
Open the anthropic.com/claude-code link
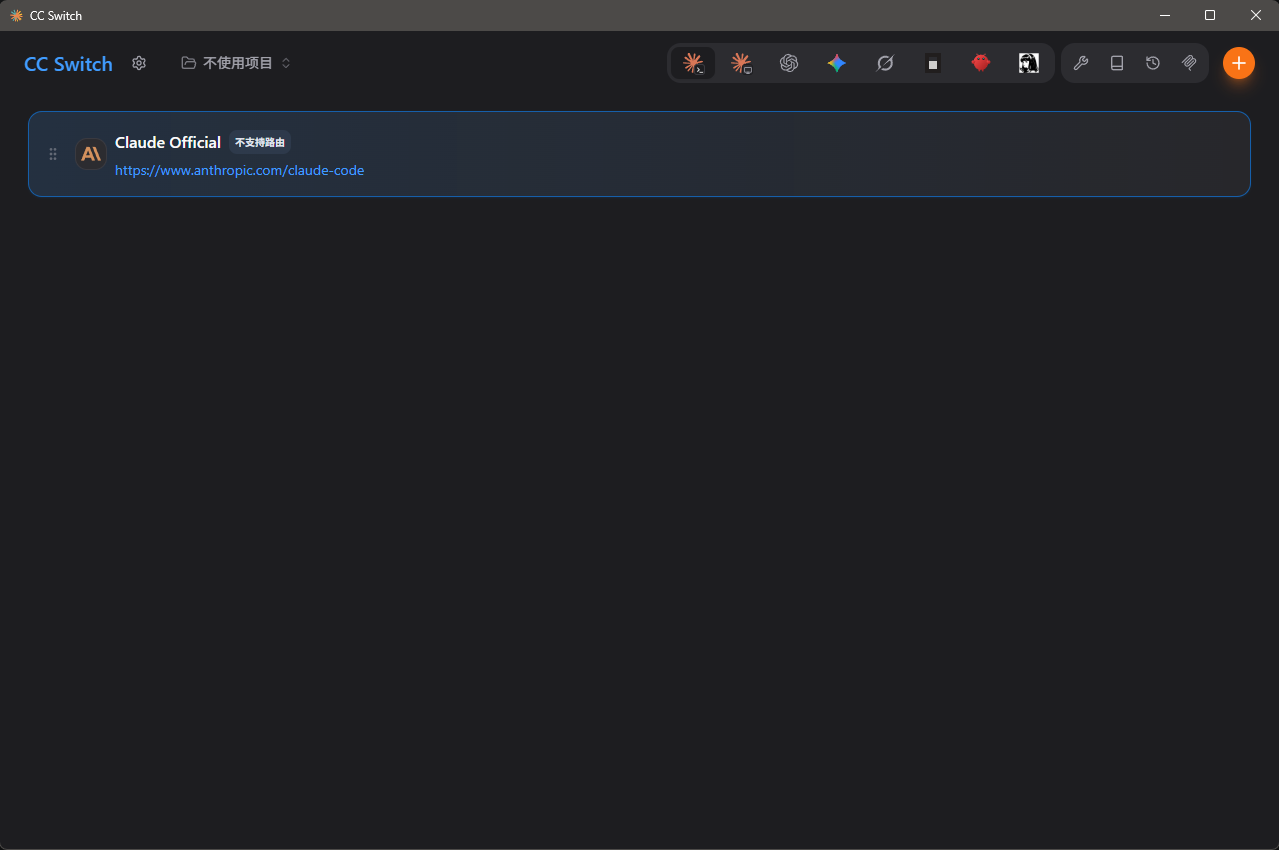click(x=239, y=170)
